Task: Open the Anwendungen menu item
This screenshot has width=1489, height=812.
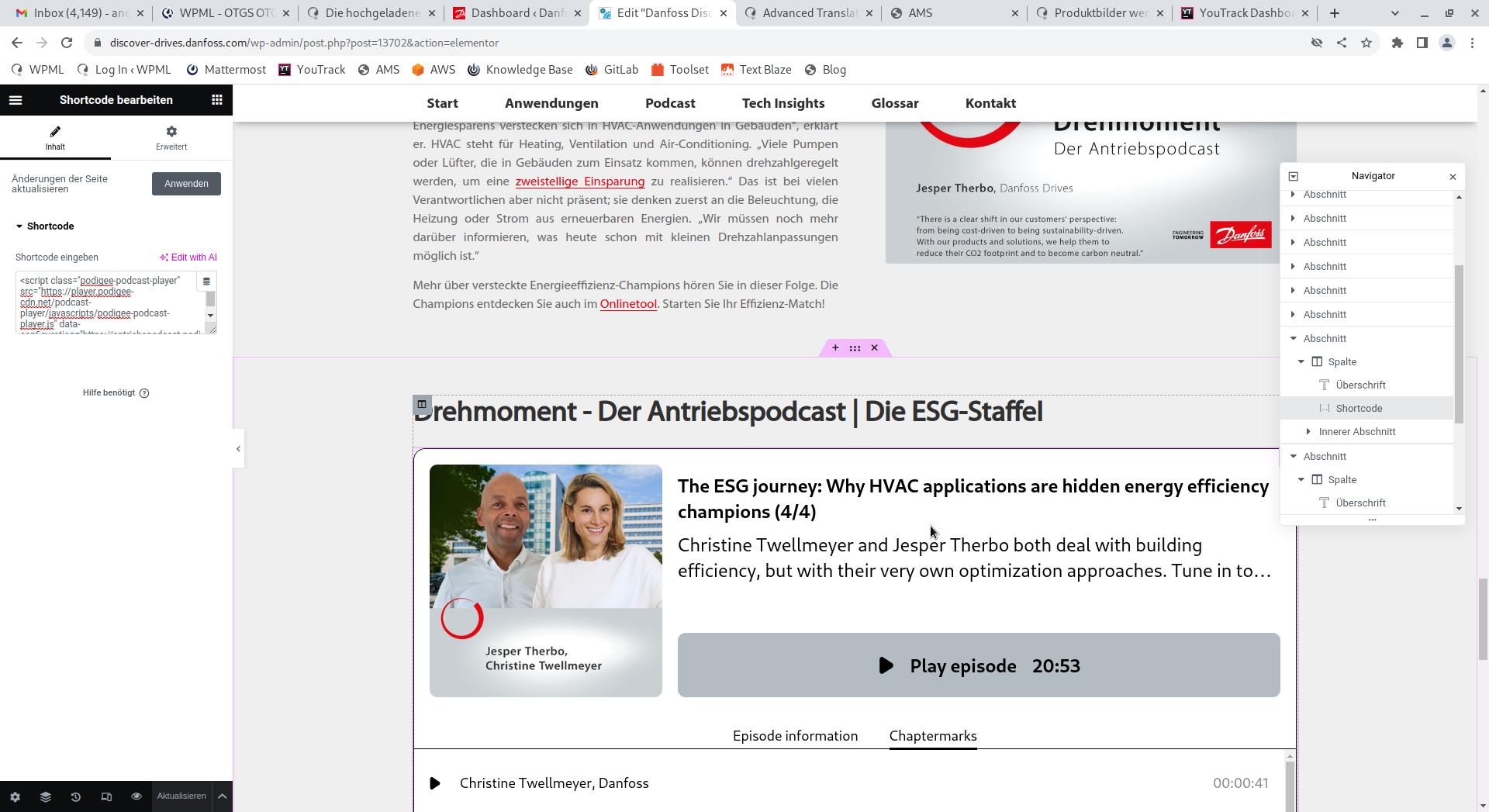Action: coord(551,103)
